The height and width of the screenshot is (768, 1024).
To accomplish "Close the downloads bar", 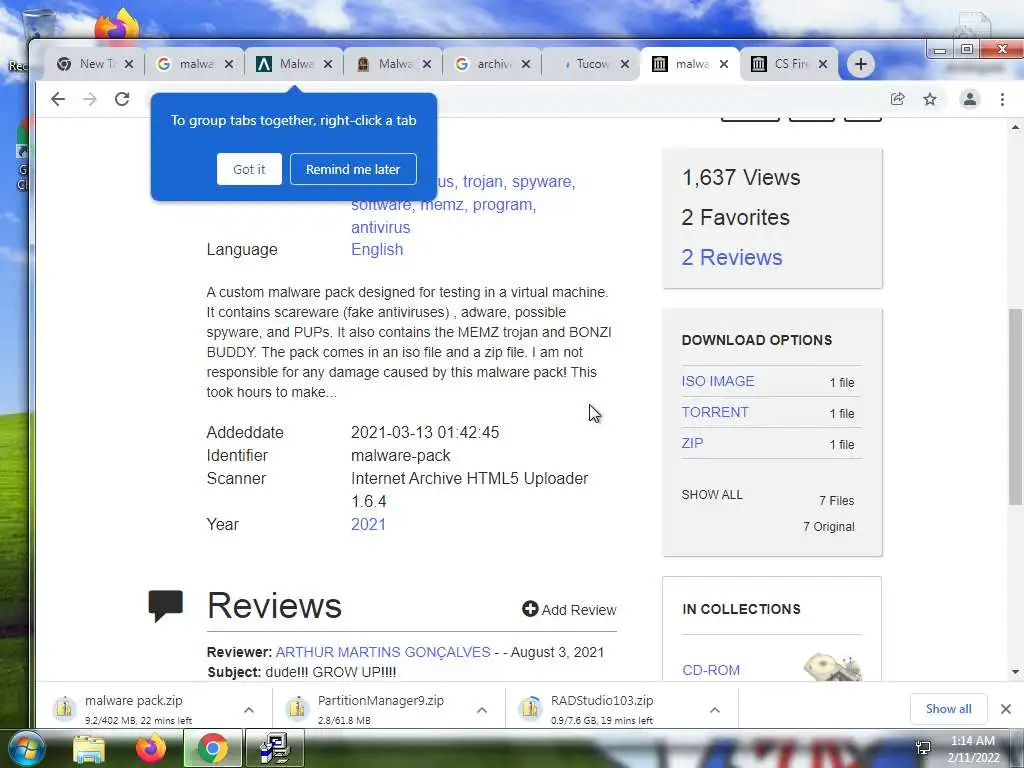I will pyautogui.click(x=1006, y=709).
